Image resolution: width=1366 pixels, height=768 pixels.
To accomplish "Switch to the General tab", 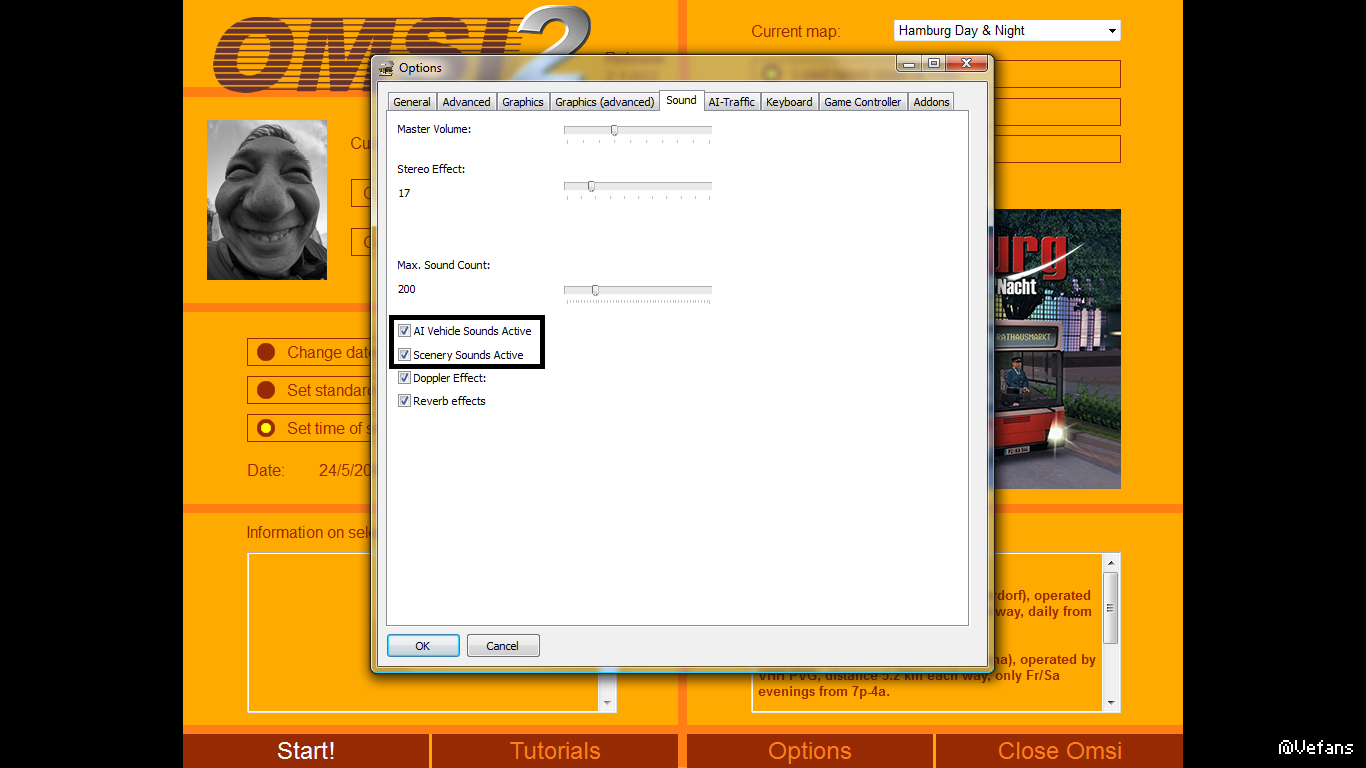I will (x=412, y=102).
